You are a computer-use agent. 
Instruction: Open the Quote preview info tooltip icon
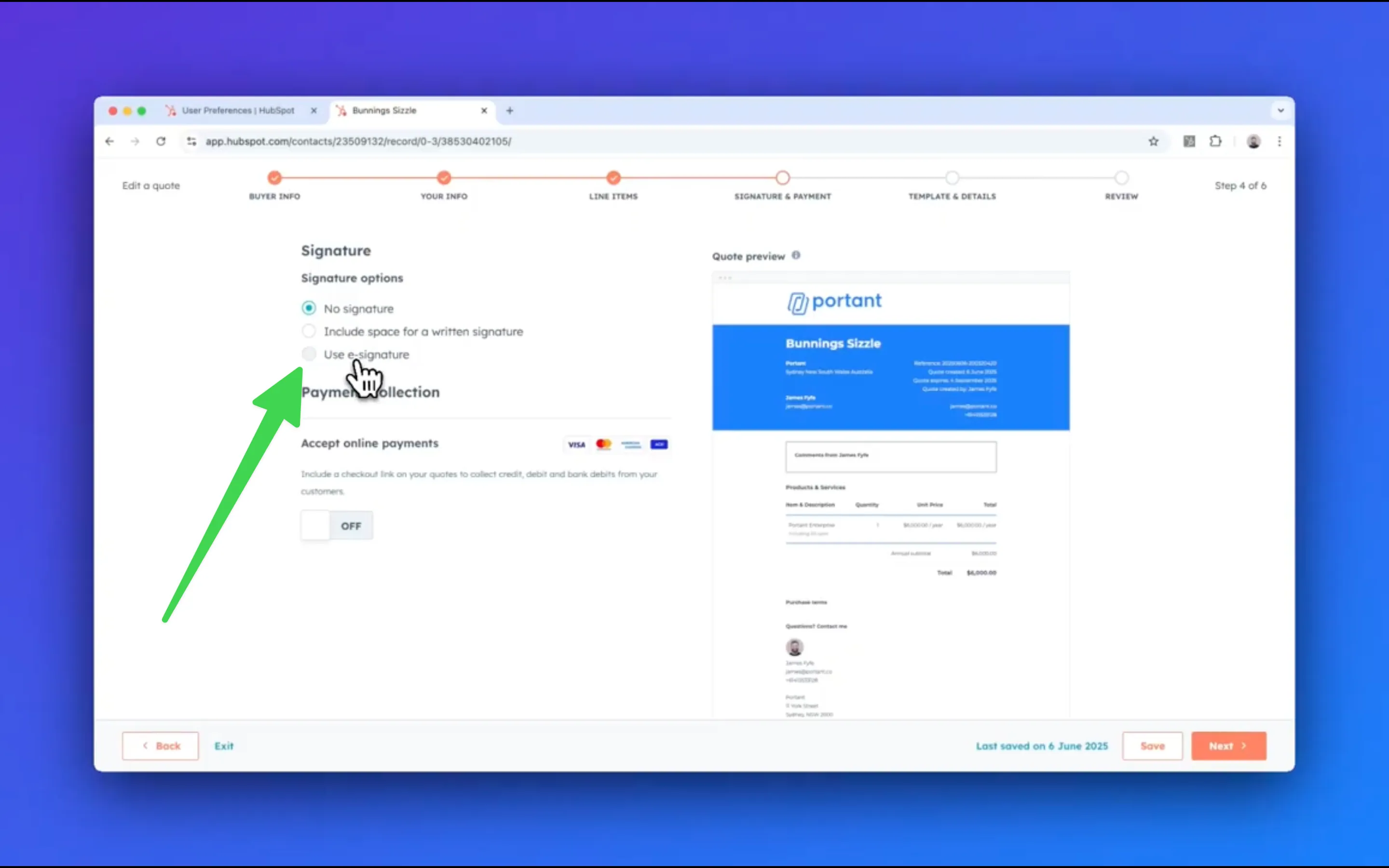(x=796, y=256)
